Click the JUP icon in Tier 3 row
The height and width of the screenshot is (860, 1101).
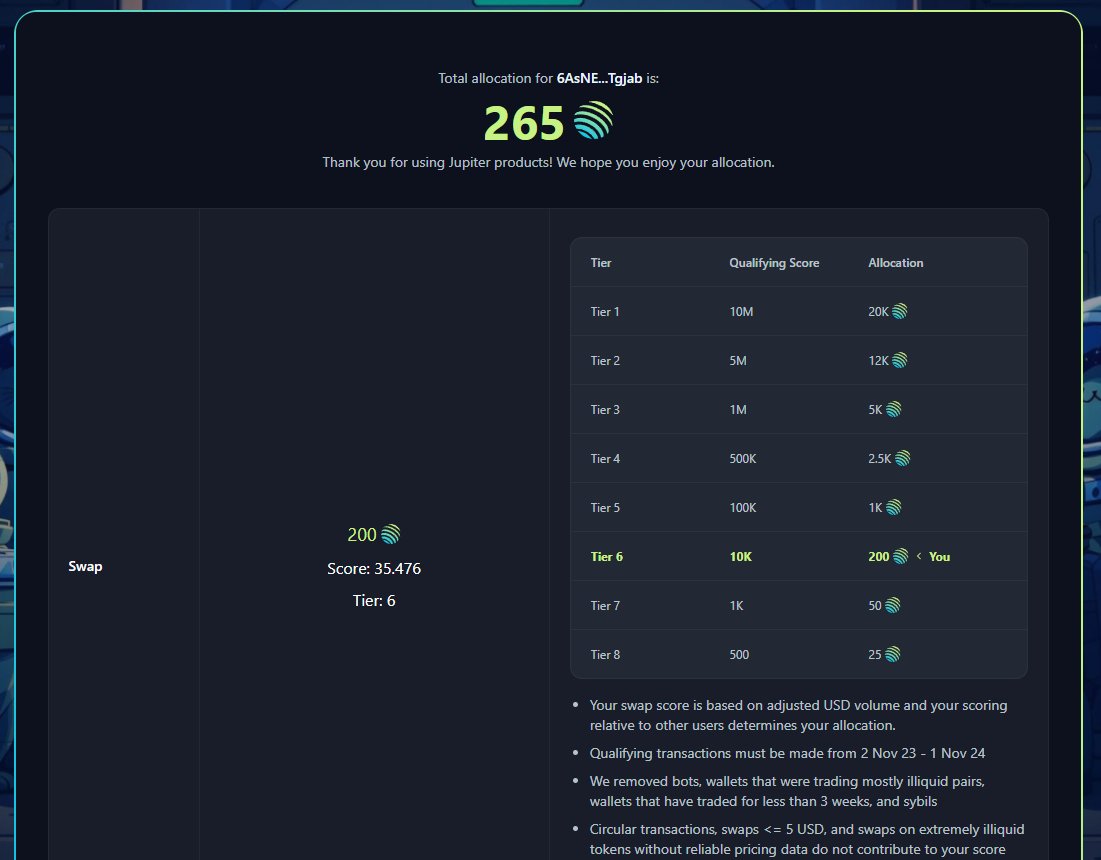pos(893,409)
